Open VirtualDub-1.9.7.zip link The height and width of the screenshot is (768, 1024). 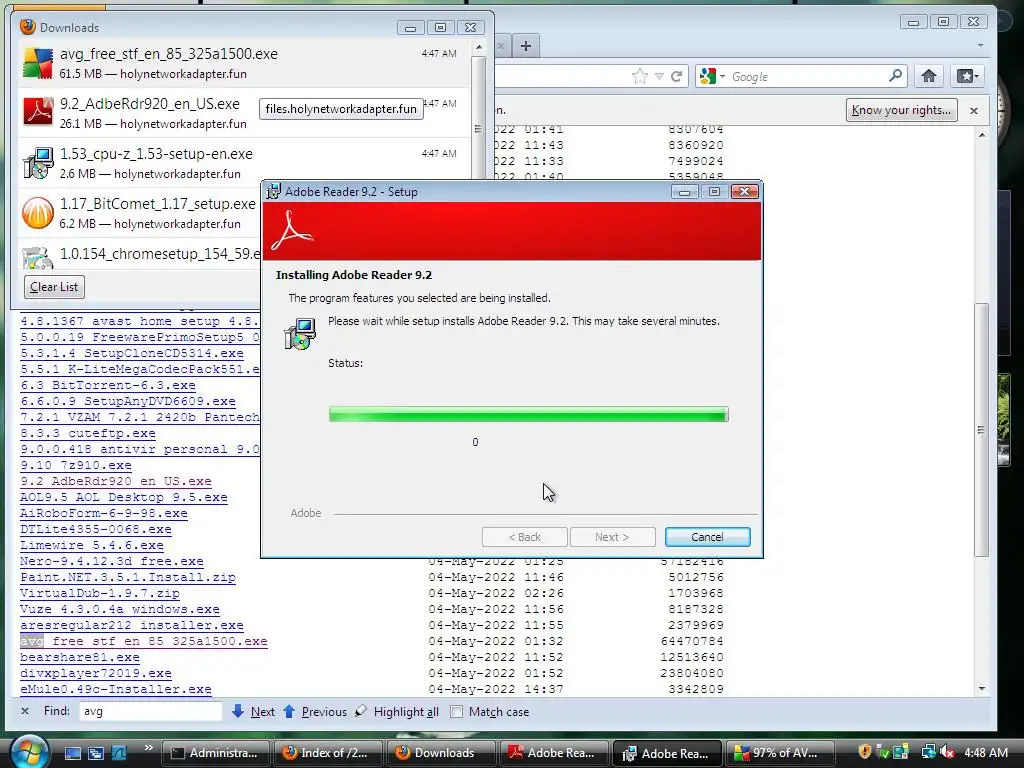100,594
